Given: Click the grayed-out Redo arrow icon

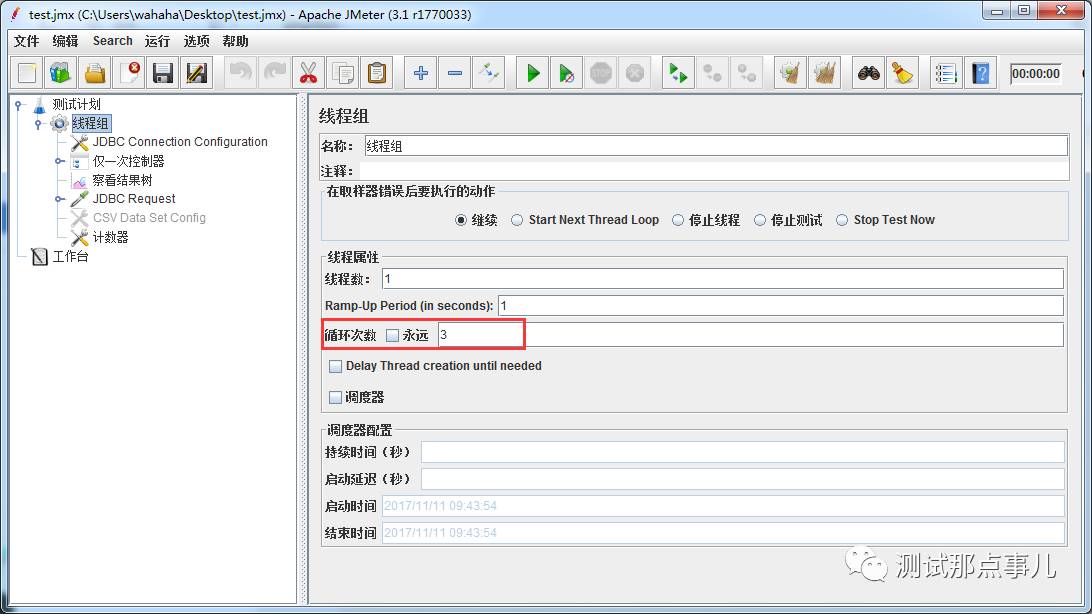Looking at the screenshot, I should pos(275,73).
